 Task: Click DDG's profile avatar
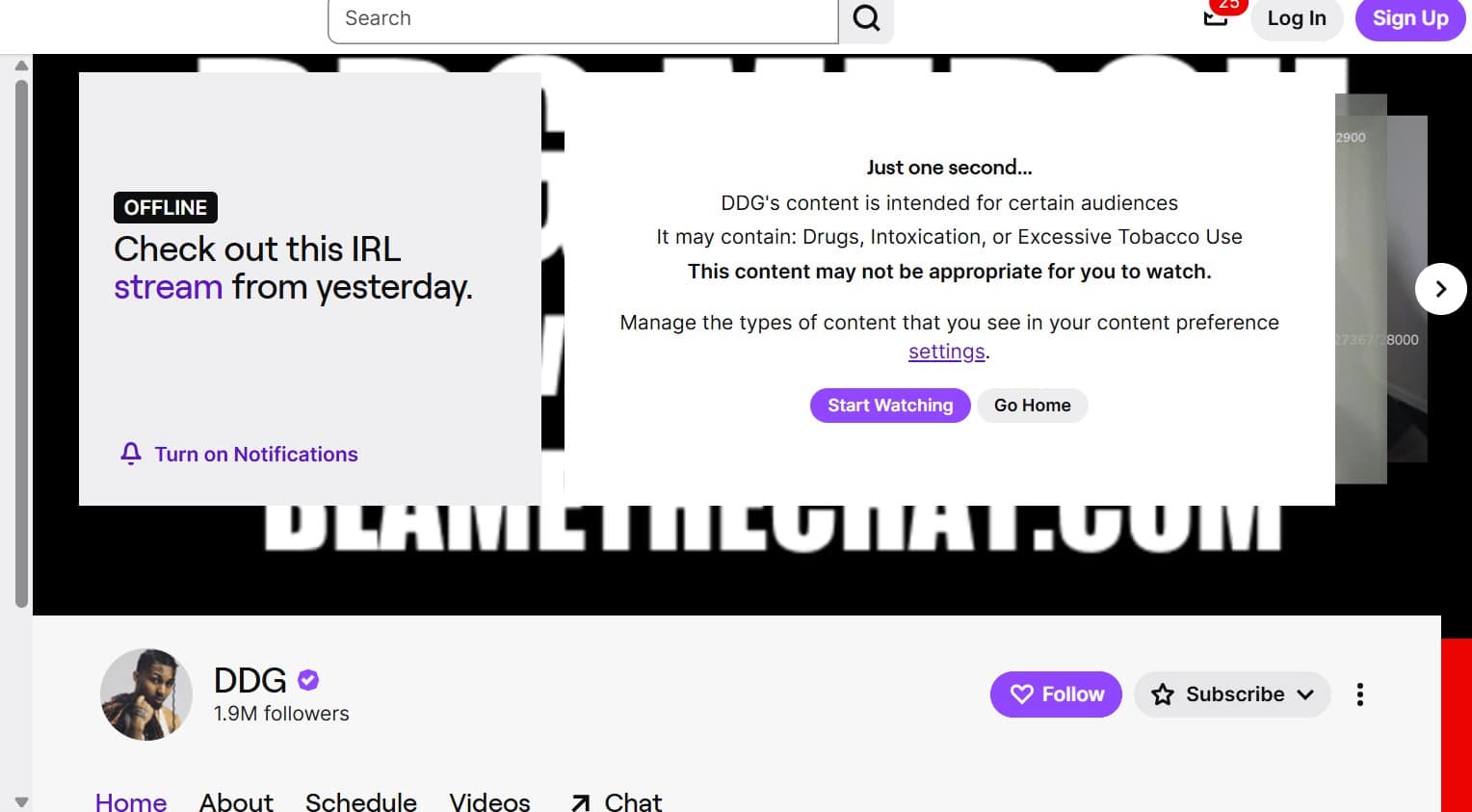[146, 694]
